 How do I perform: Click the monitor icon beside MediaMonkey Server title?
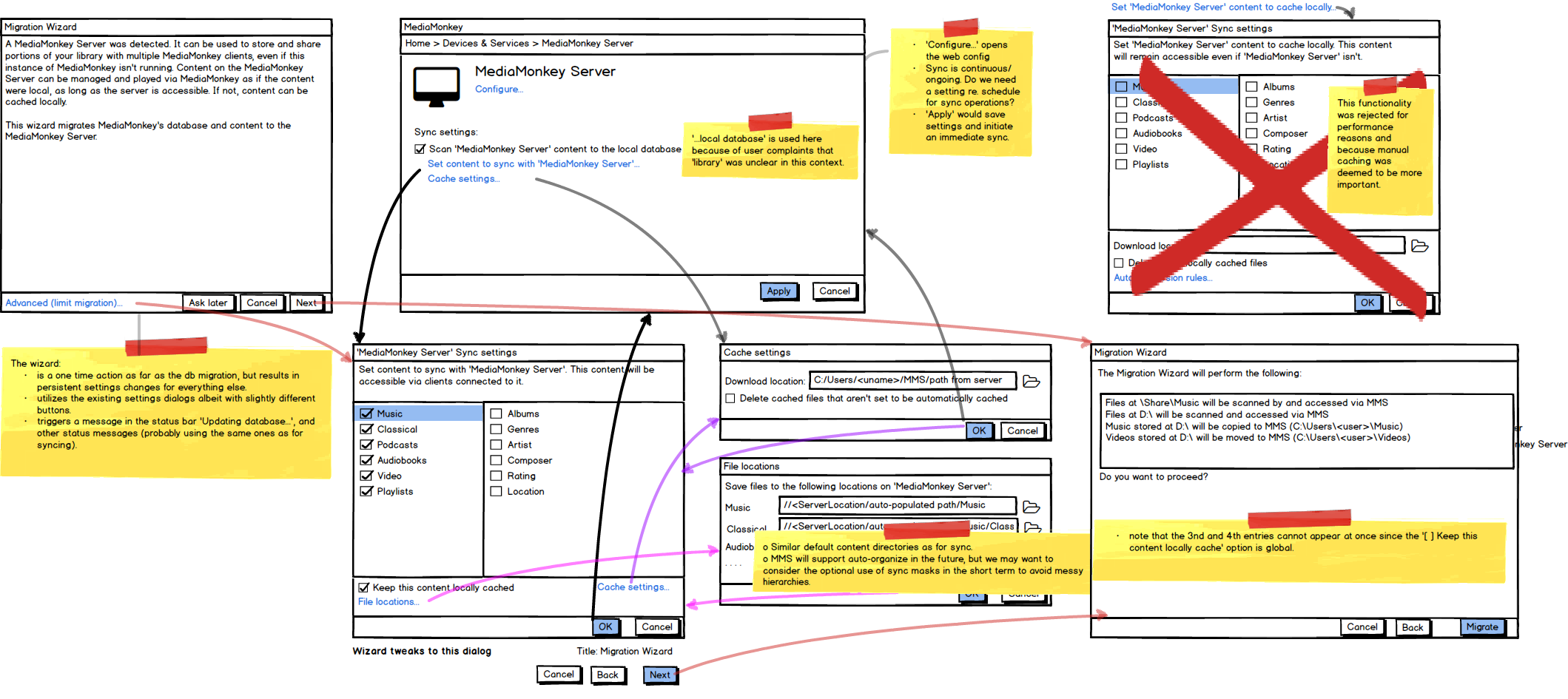click(x=436, y=87)
